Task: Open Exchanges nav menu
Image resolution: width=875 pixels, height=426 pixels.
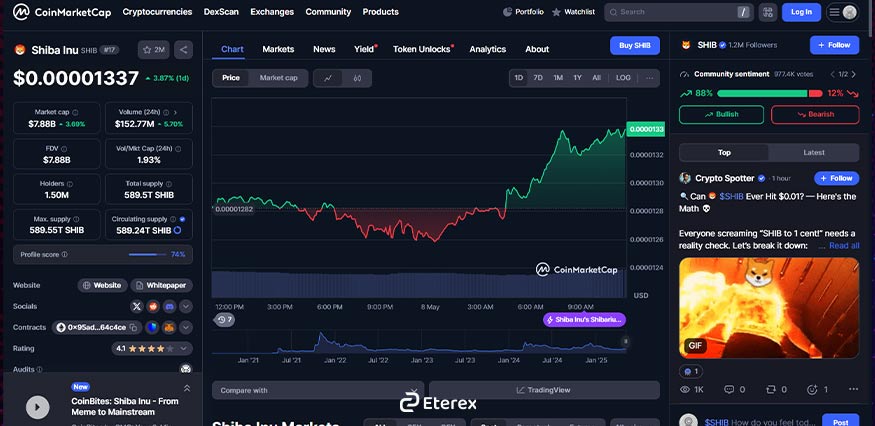Action: pyautogui.click(x=272, y=12)
